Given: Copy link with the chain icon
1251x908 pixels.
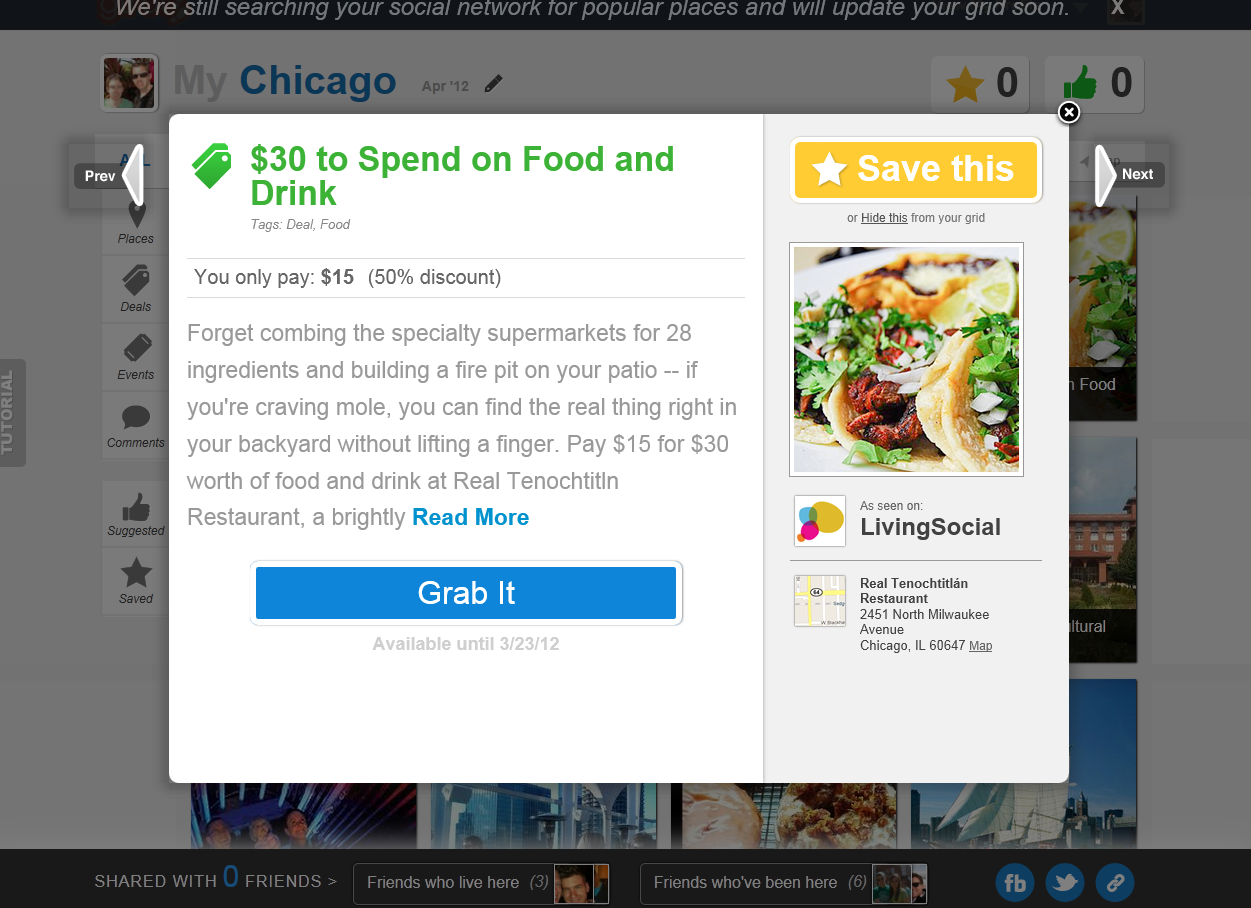Looking at the screenshot, I should click(x=1115, y=883).
